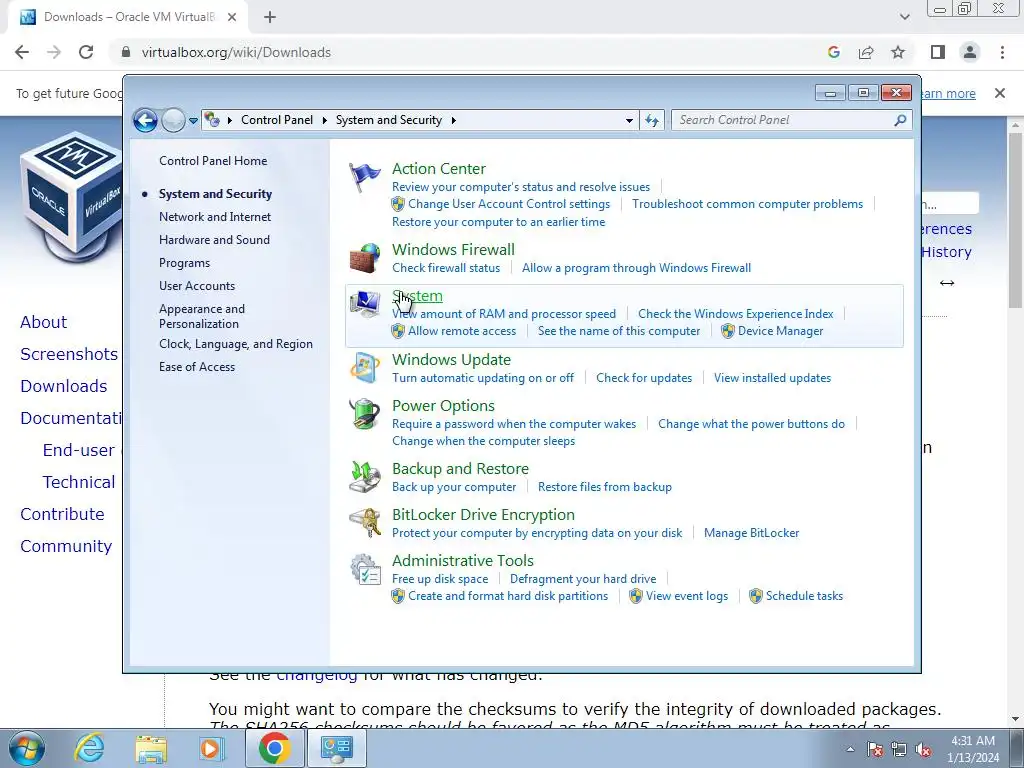Click Allow remote access link
This screenshot has width=1024, height=768.
[x=462, y=331]
